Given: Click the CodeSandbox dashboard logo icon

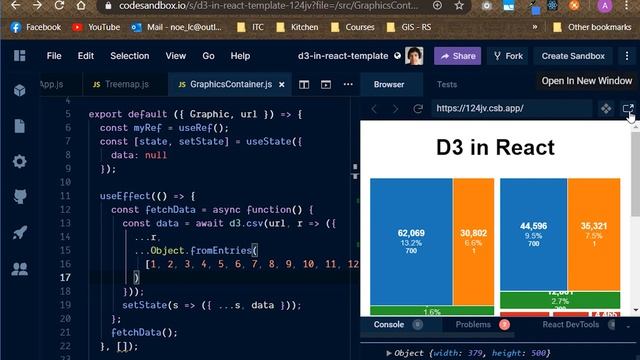Looking at the screenshot, I should pyautogui.click(x=20, y=56).
